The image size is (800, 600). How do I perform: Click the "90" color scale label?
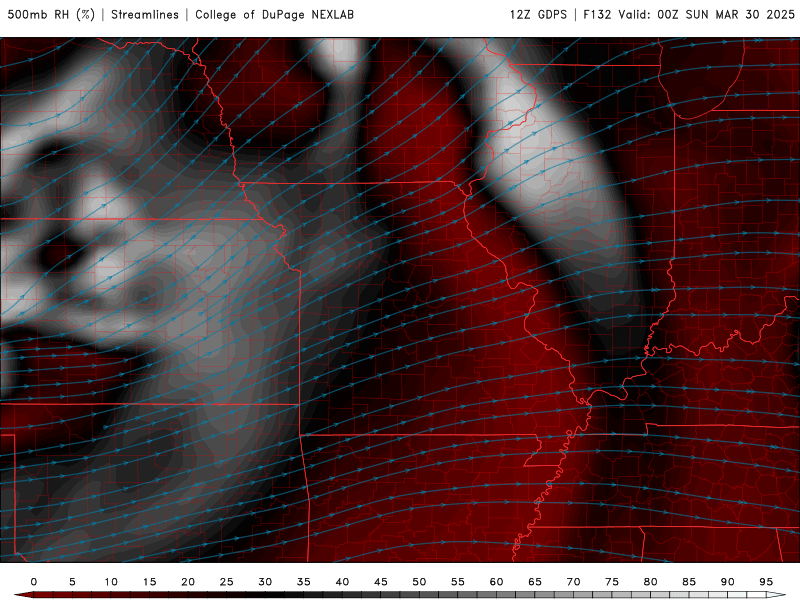click(728, 582)
